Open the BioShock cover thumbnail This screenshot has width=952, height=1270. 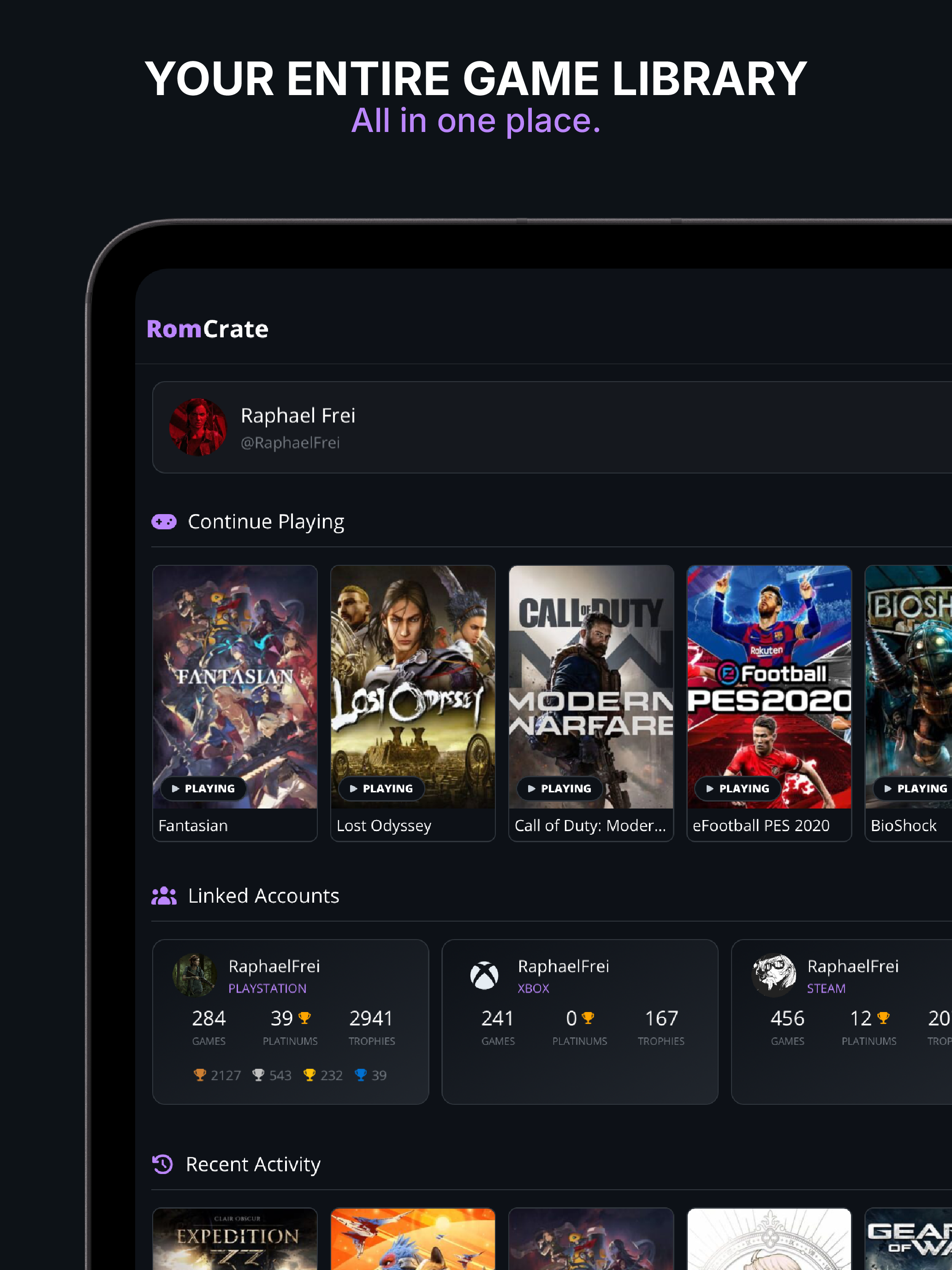[x=908, y=687]
